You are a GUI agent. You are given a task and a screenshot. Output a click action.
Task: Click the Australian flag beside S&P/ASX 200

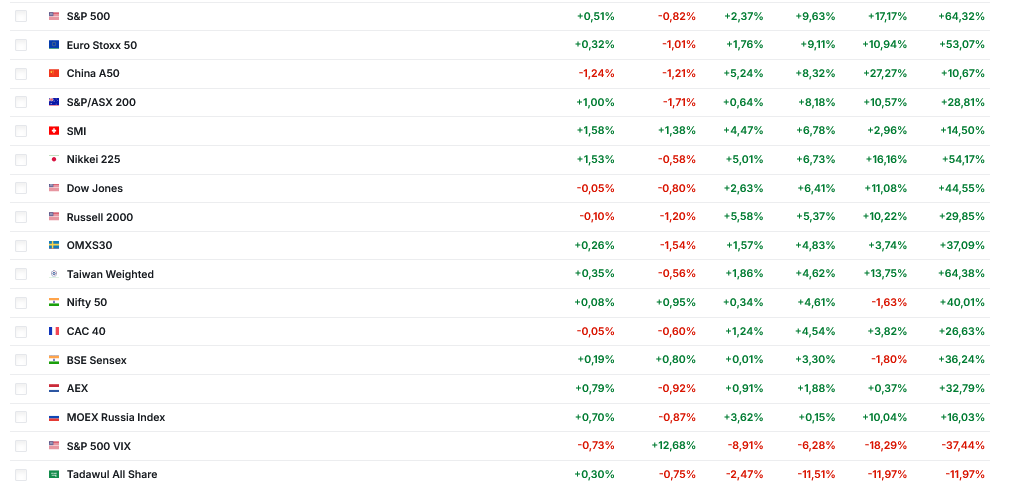(x=54, y=102)
